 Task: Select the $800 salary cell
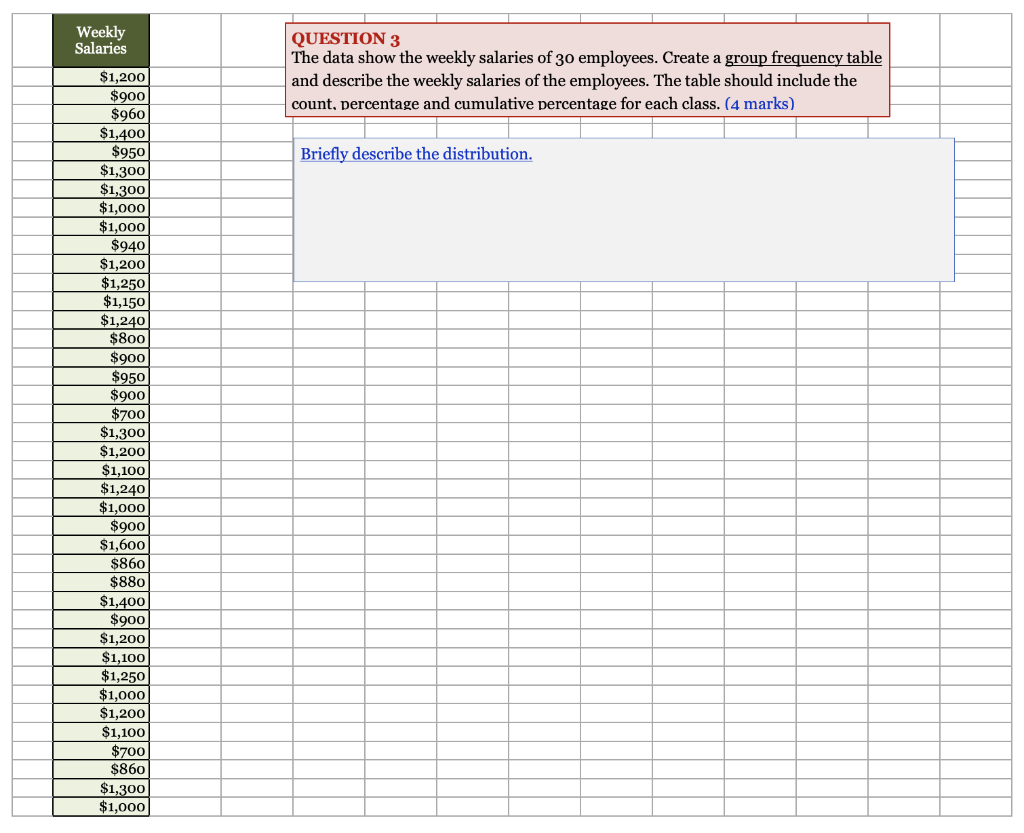tap(100, 338)
